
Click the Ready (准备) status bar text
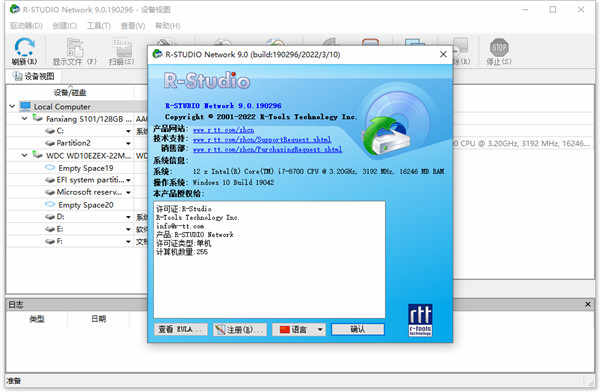tap(14, 381)
